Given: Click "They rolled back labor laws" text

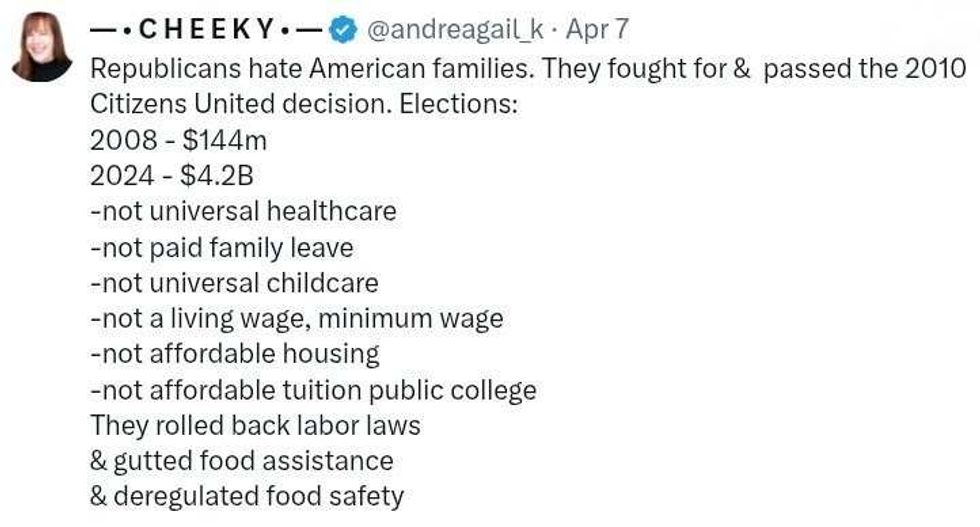Looking at the screenshot, I should tap(255, 425).
